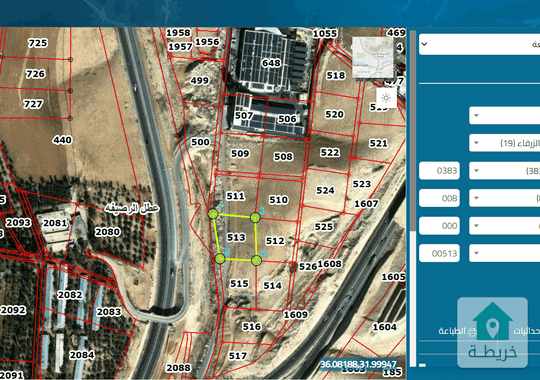Open the الزرقاء (19) dropdown

pyautogui.click(x=505, y=143)
